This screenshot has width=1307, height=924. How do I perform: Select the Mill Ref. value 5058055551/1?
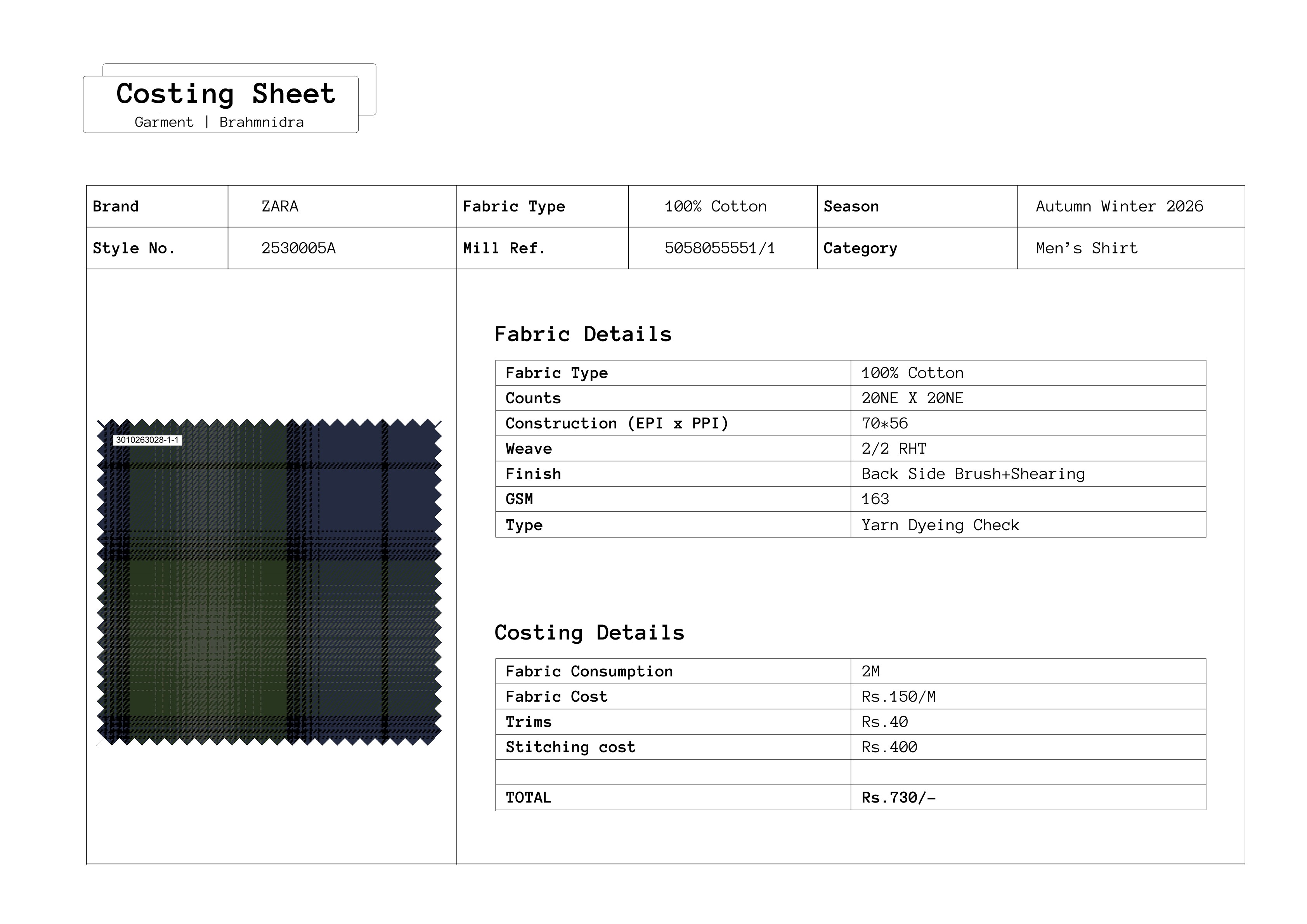719,248
